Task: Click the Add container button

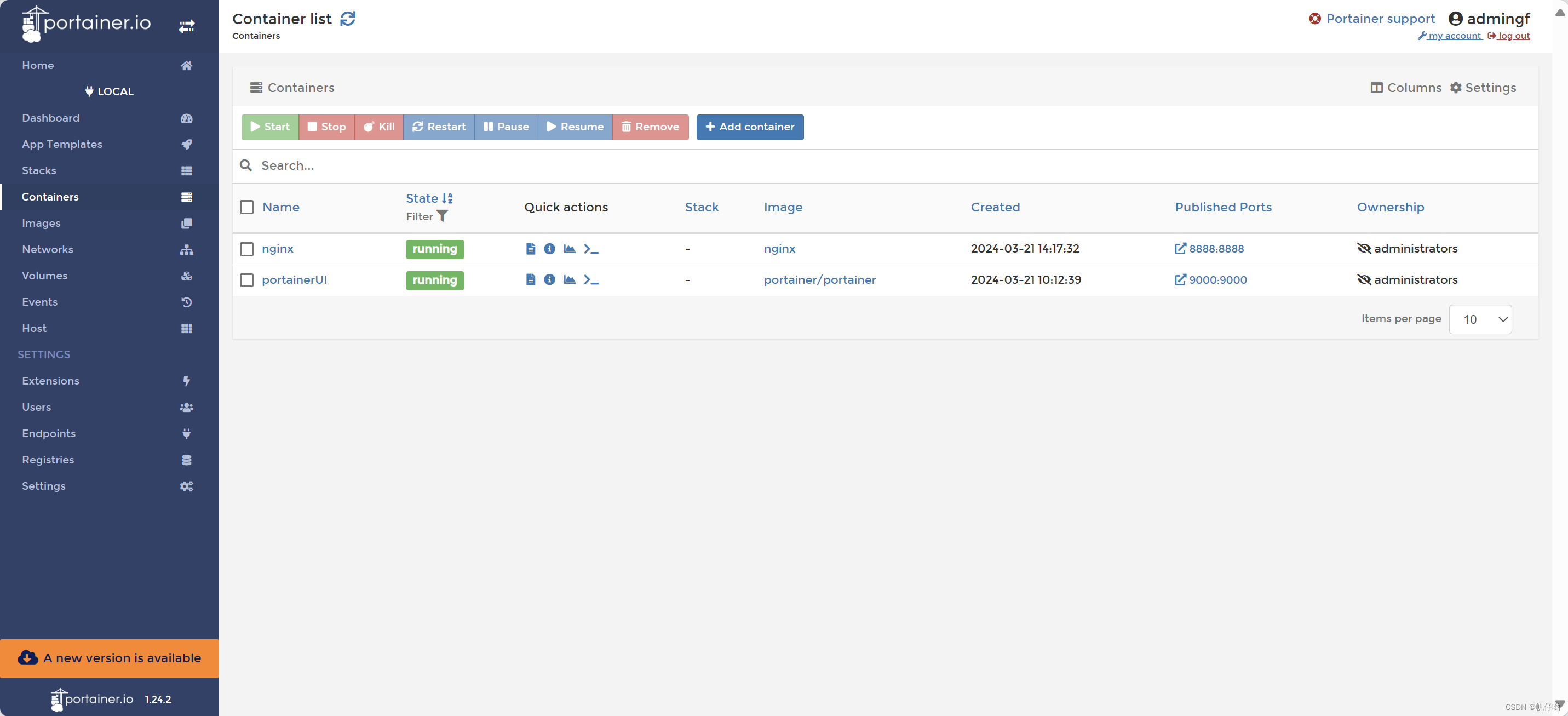Action: click(749, 127)
